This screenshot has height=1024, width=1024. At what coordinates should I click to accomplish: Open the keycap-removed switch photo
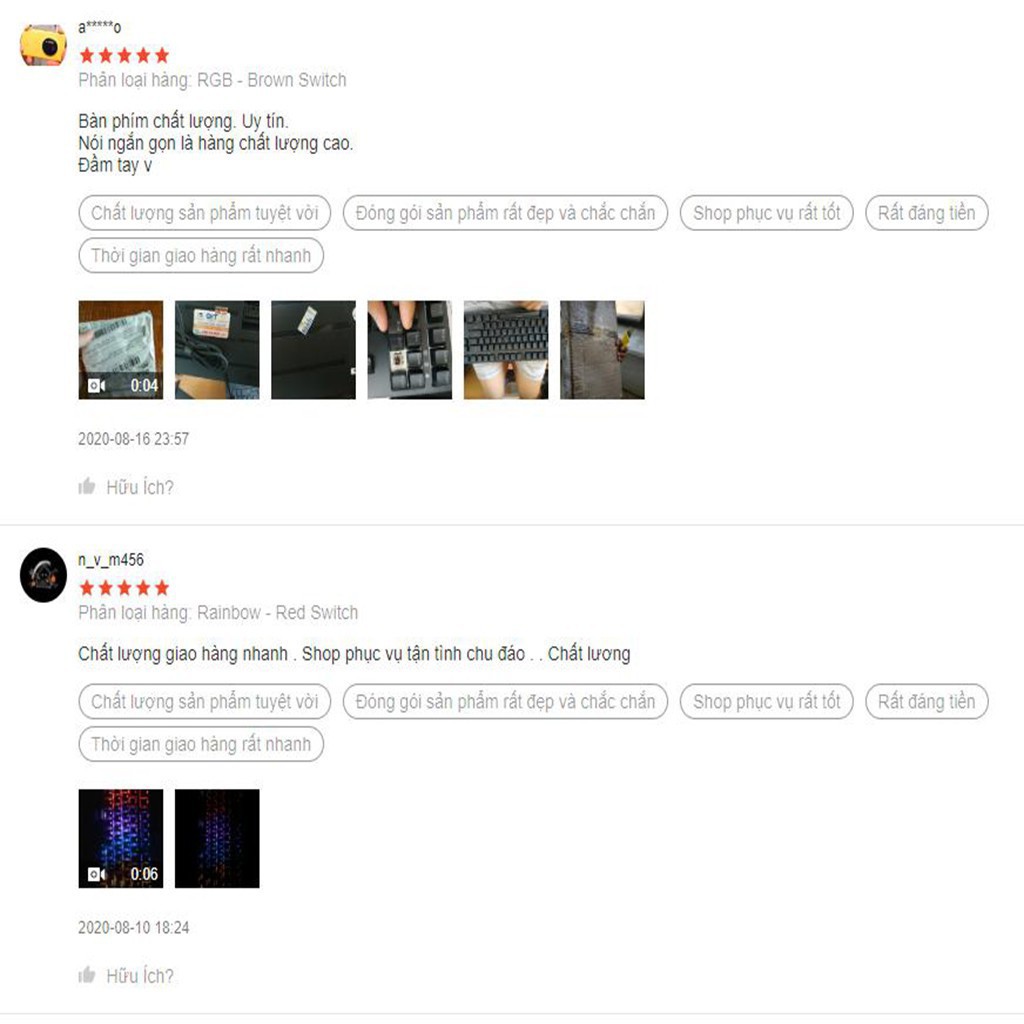409,349
